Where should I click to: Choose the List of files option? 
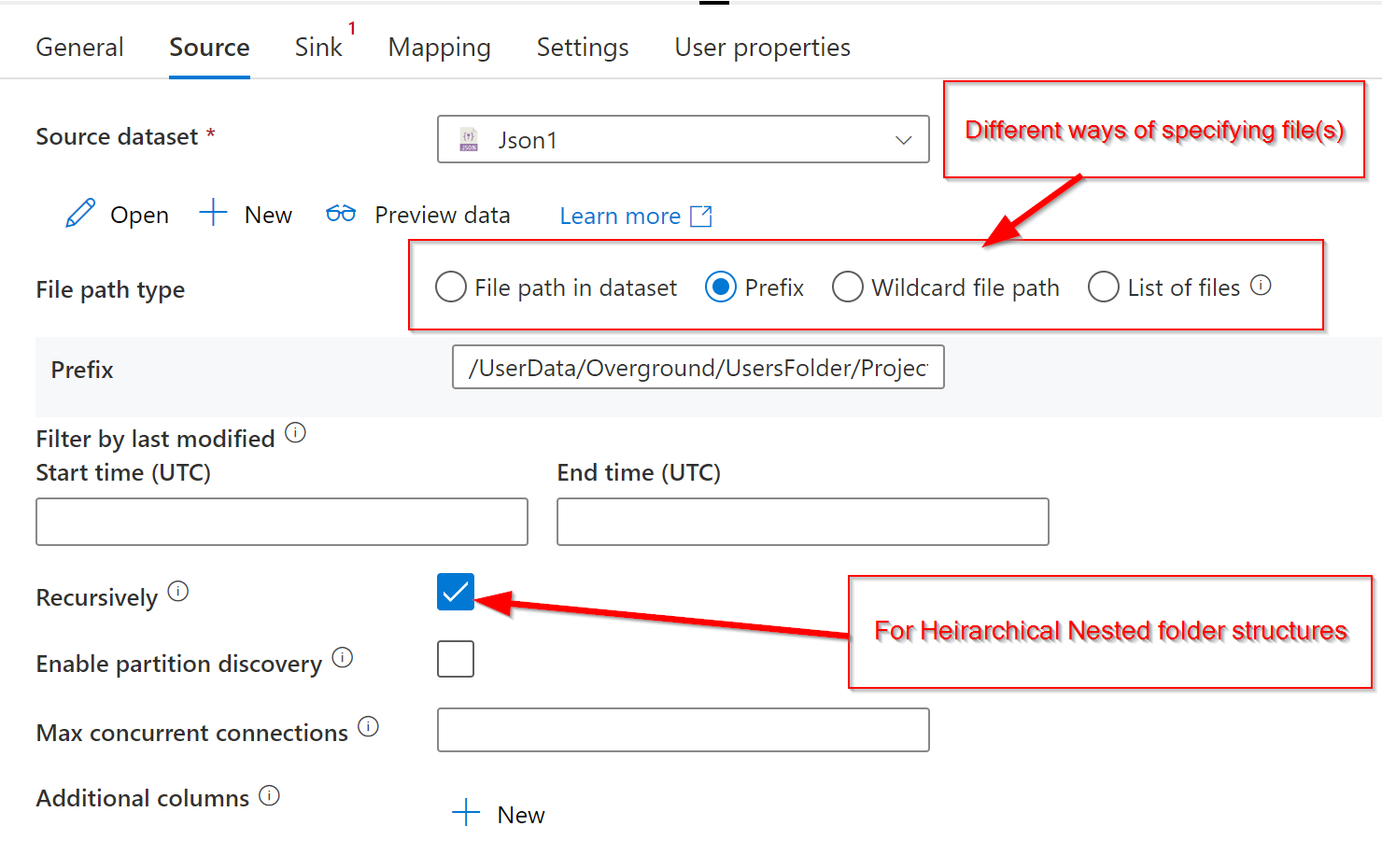pos(1104,287)
